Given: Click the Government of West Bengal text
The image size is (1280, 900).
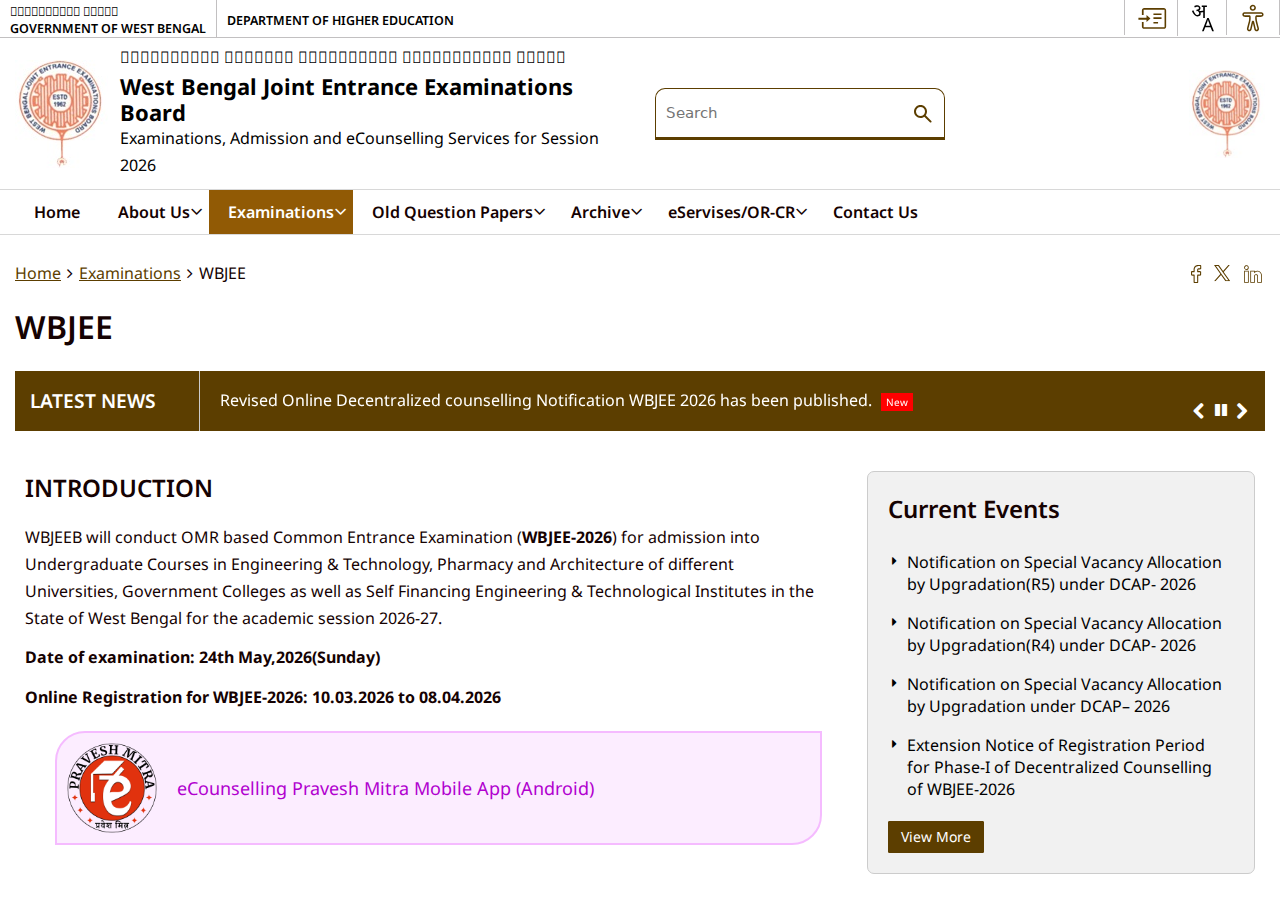Looking at the screenshot, I should tap(108, 28).
